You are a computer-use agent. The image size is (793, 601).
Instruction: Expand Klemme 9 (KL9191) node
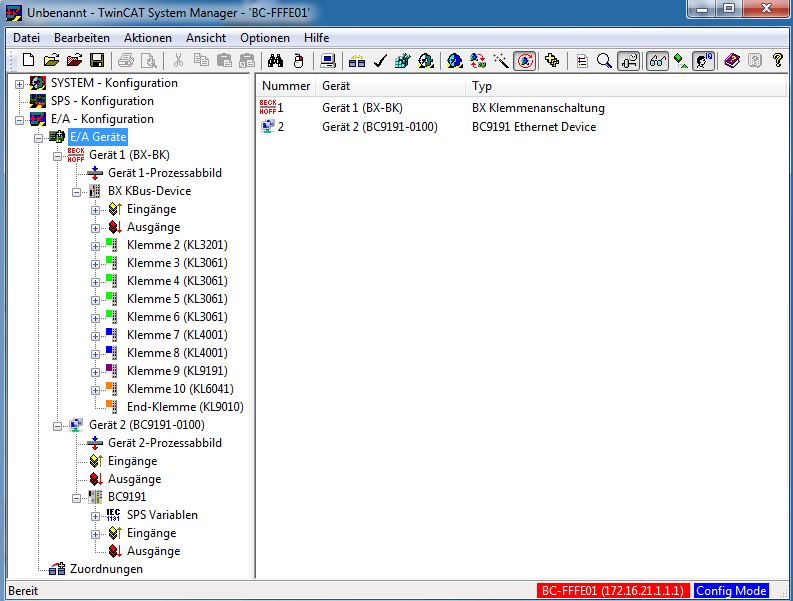tap(95, 372)
